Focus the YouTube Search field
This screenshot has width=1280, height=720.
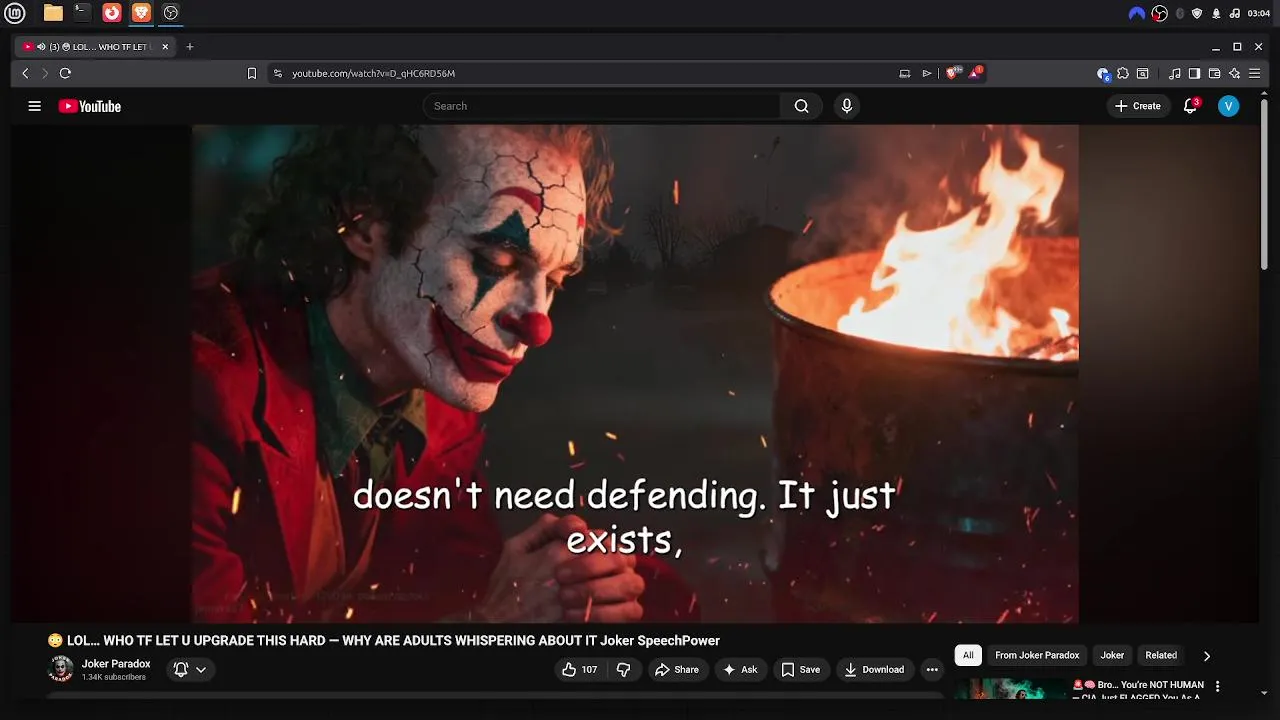point(601,106)
